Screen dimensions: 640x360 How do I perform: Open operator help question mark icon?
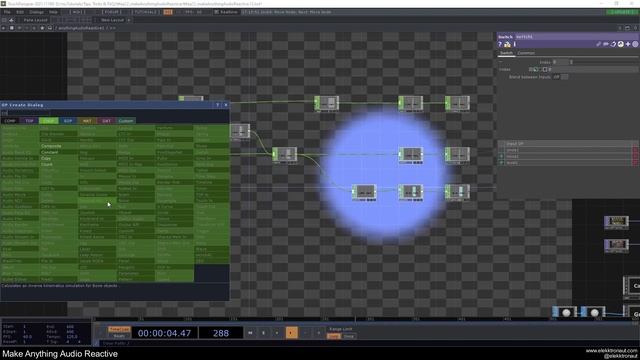click(500, 44)
